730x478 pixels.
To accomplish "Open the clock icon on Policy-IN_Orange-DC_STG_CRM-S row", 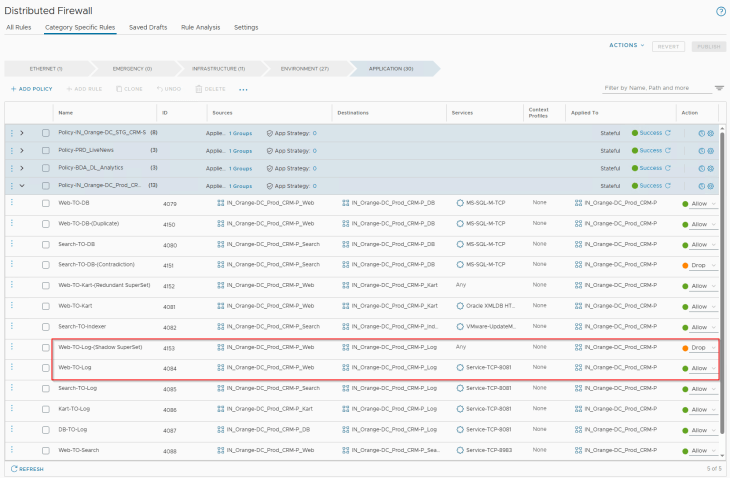I will 702,133.
